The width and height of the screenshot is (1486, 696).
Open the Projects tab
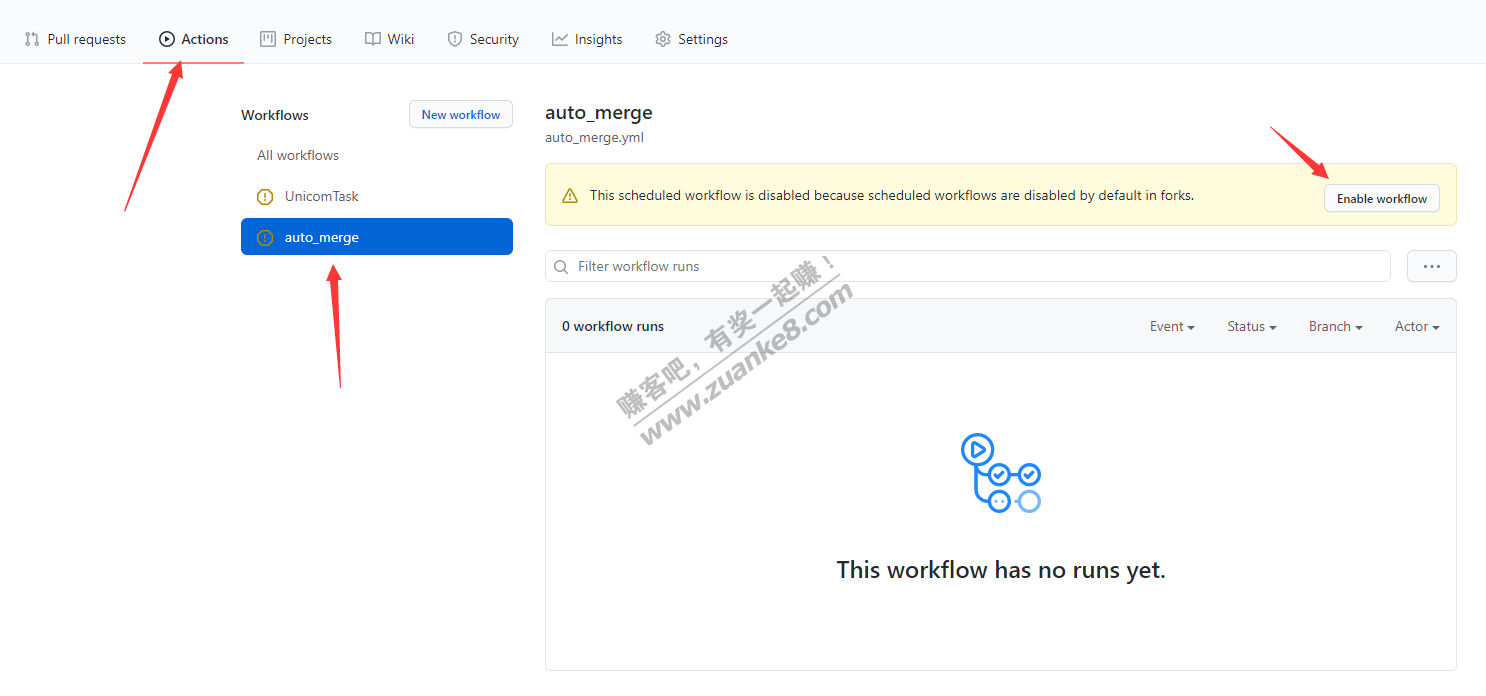click(x=296, y=39)
